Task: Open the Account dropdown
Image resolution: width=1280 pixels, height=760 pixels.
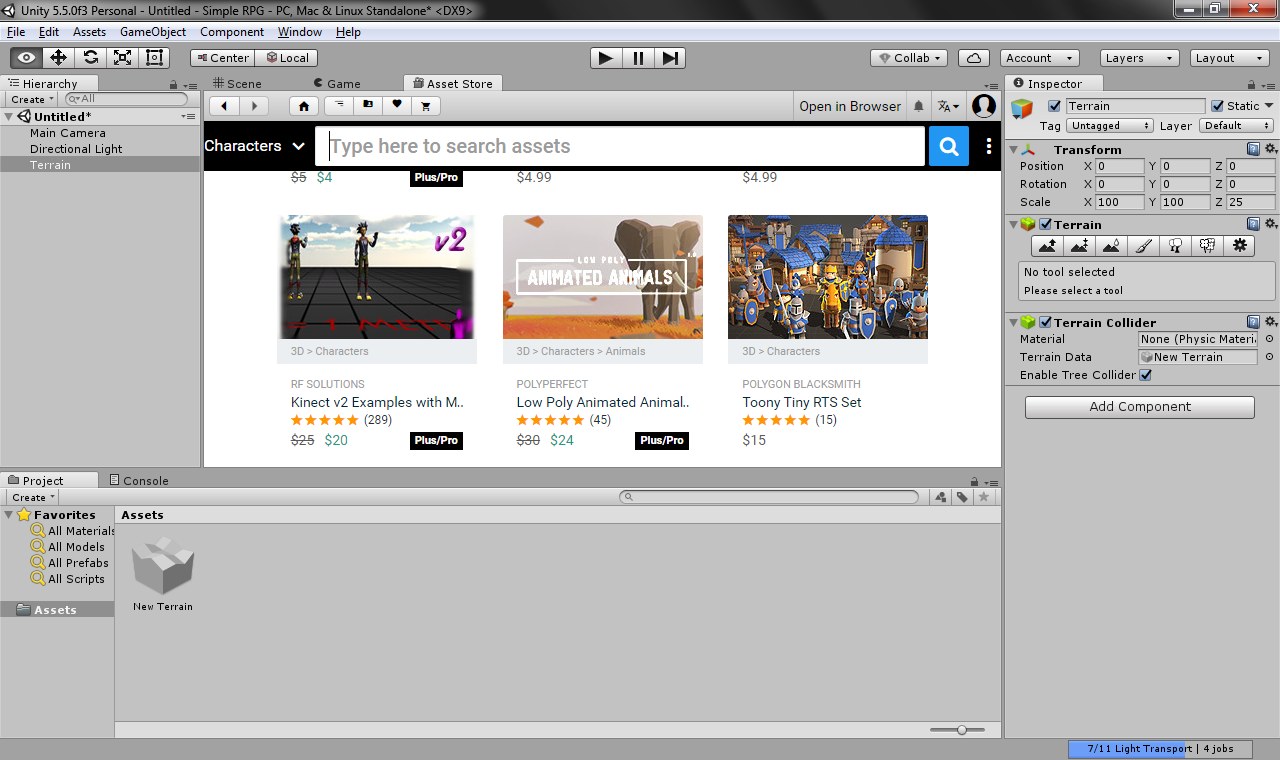Action: click(x=1040, y=58)
